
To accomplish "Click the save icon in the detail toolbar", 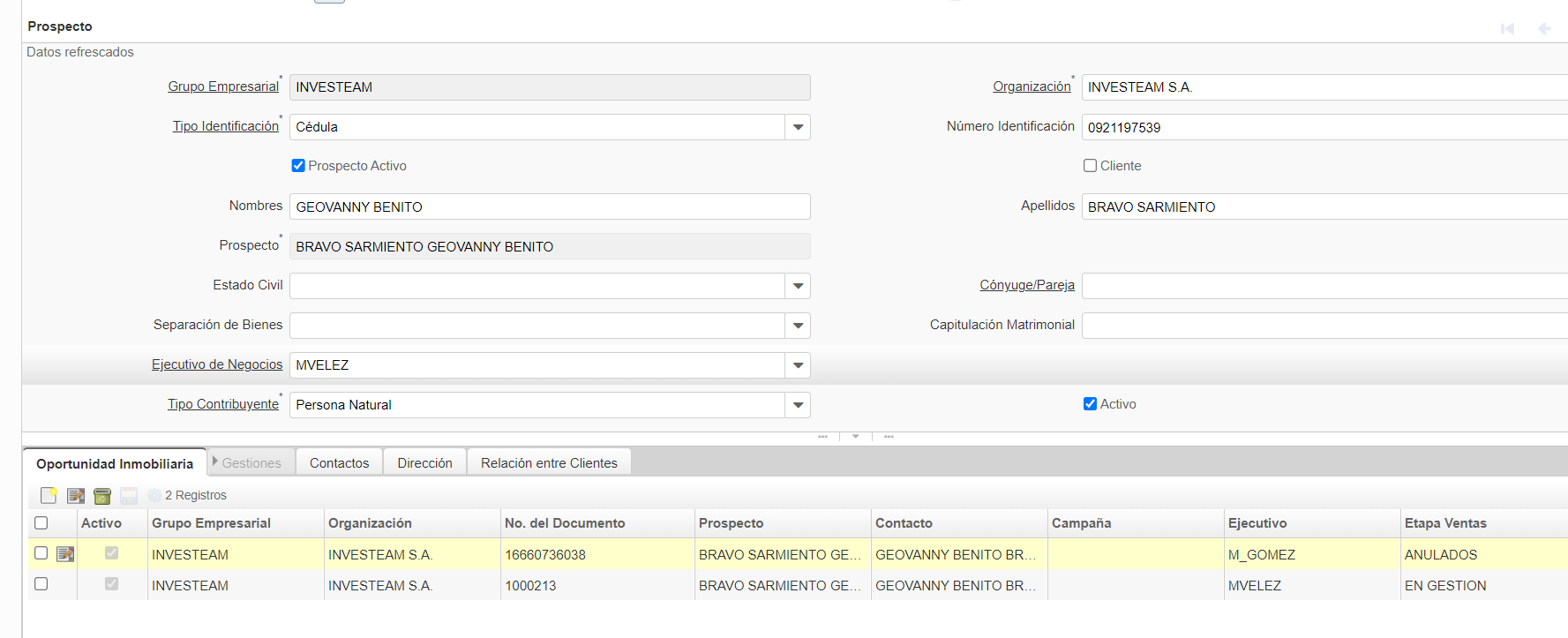I will (x=129, y=496).
